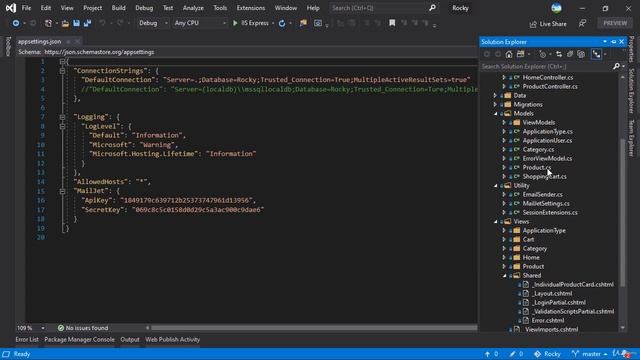Click Sync with Active Document icon
The height and width of the screenshot is (360, 640).
[x=559, y=54]
